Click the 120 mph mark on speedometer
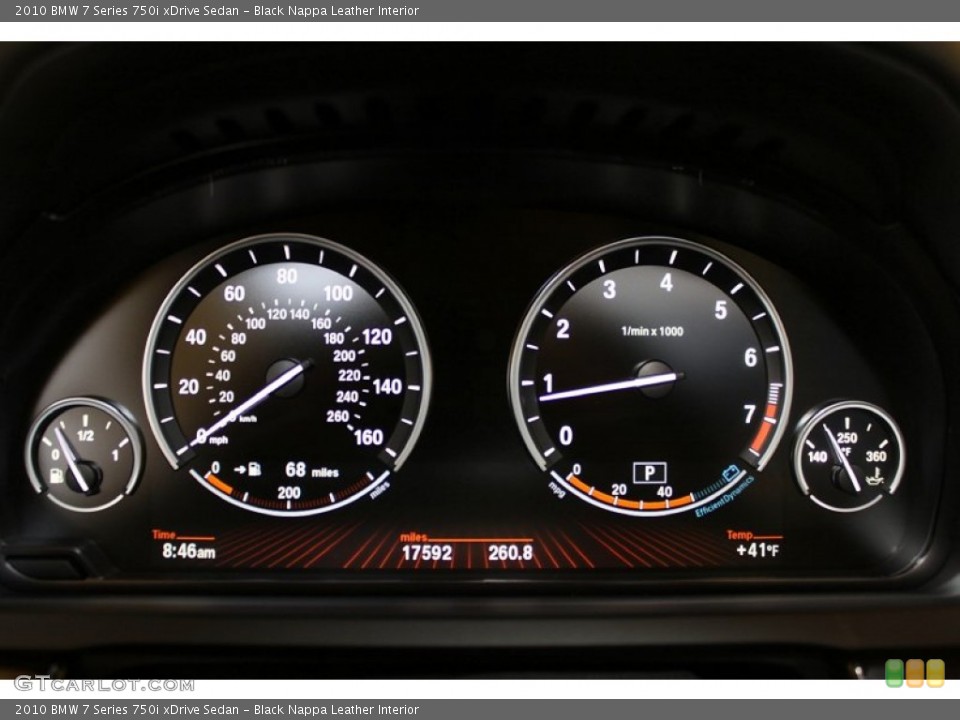Viewport: 960px width, 720px height. pyautogui.click(x=377, y=337)
